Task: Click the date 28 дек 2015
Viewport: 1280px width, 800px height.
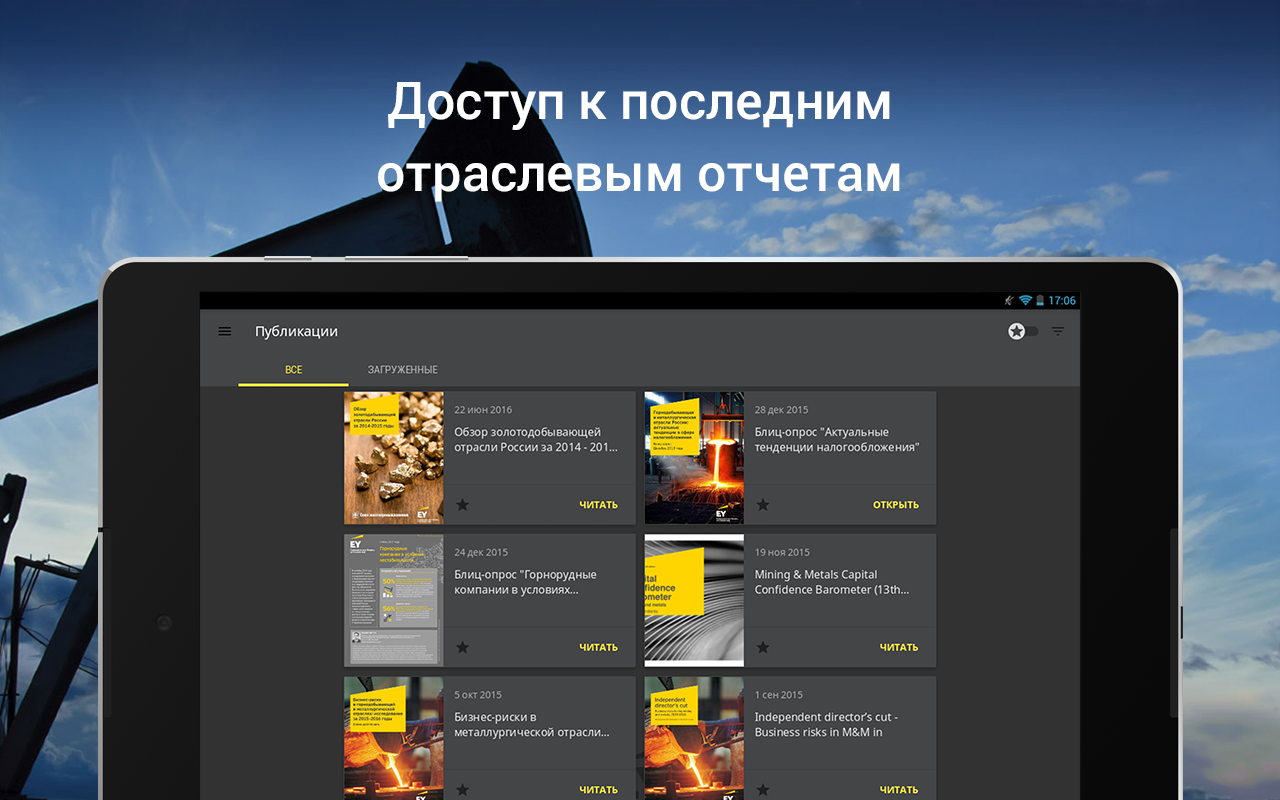Action: 782,410
